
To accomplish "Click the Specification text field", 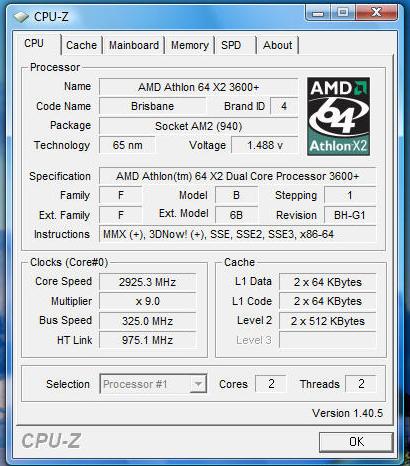I will tap(237, 176).
